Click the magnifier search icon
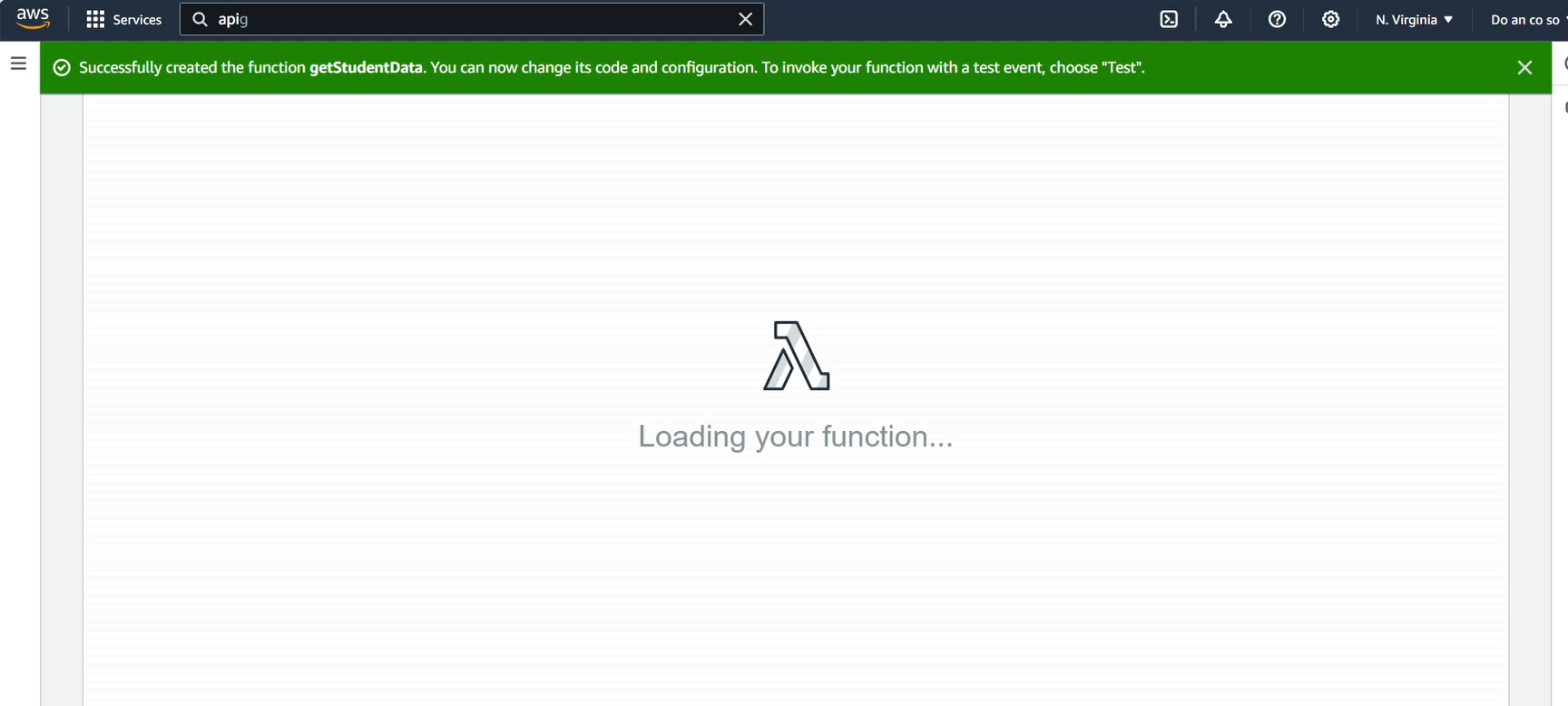 coord(200,19)
